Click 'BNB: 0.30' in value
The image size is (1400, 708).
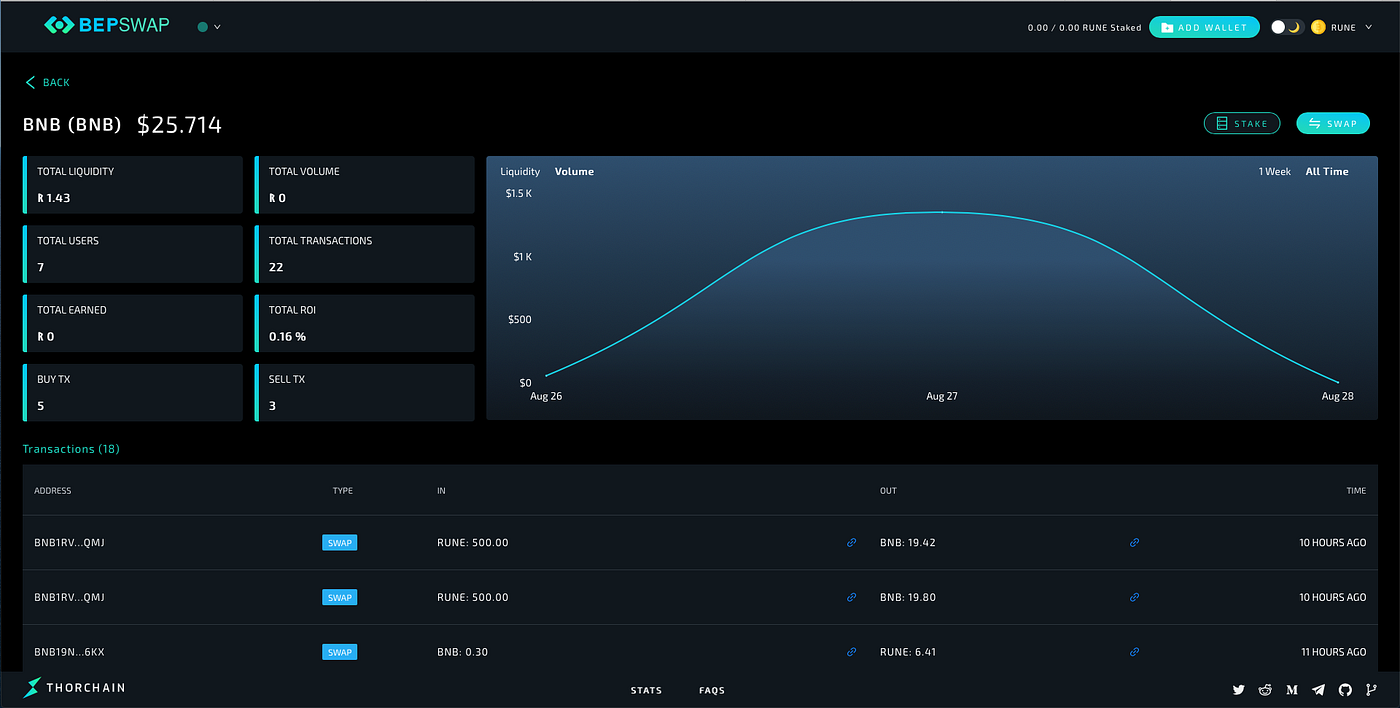click(462, 652)
